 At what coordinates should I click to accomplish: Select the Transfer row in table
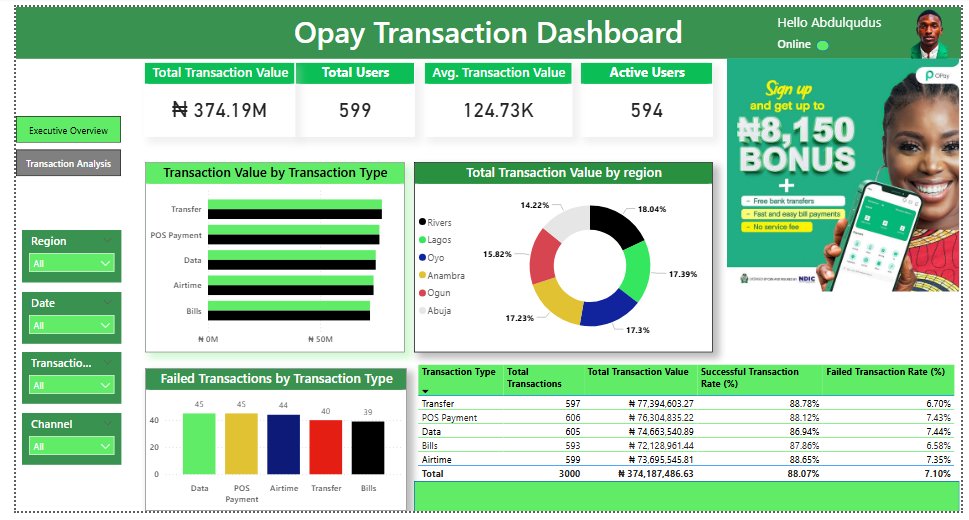coord(686,404)
